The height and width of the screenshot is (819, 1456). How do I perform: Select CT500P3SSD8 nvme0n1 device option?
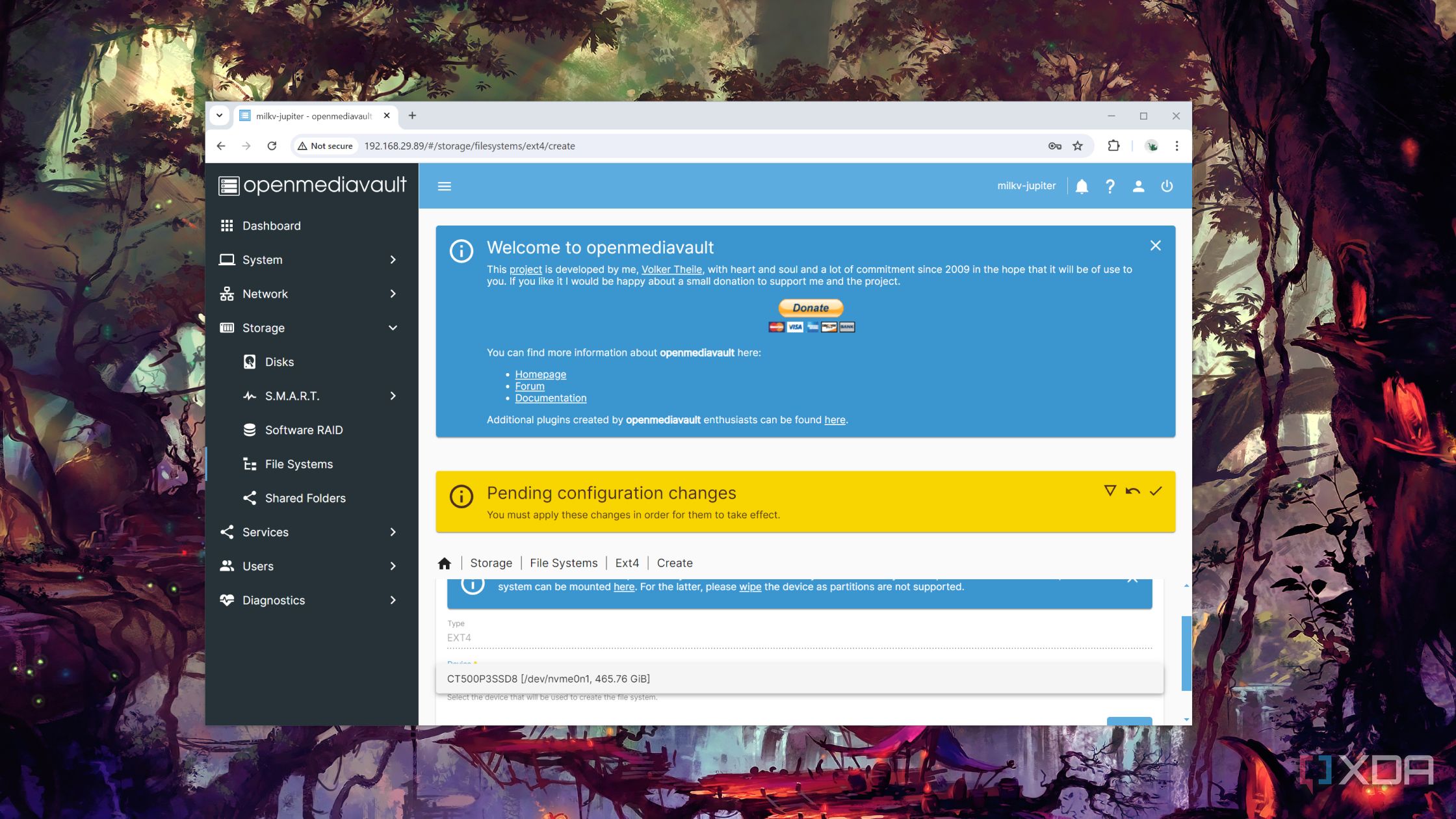799,679
